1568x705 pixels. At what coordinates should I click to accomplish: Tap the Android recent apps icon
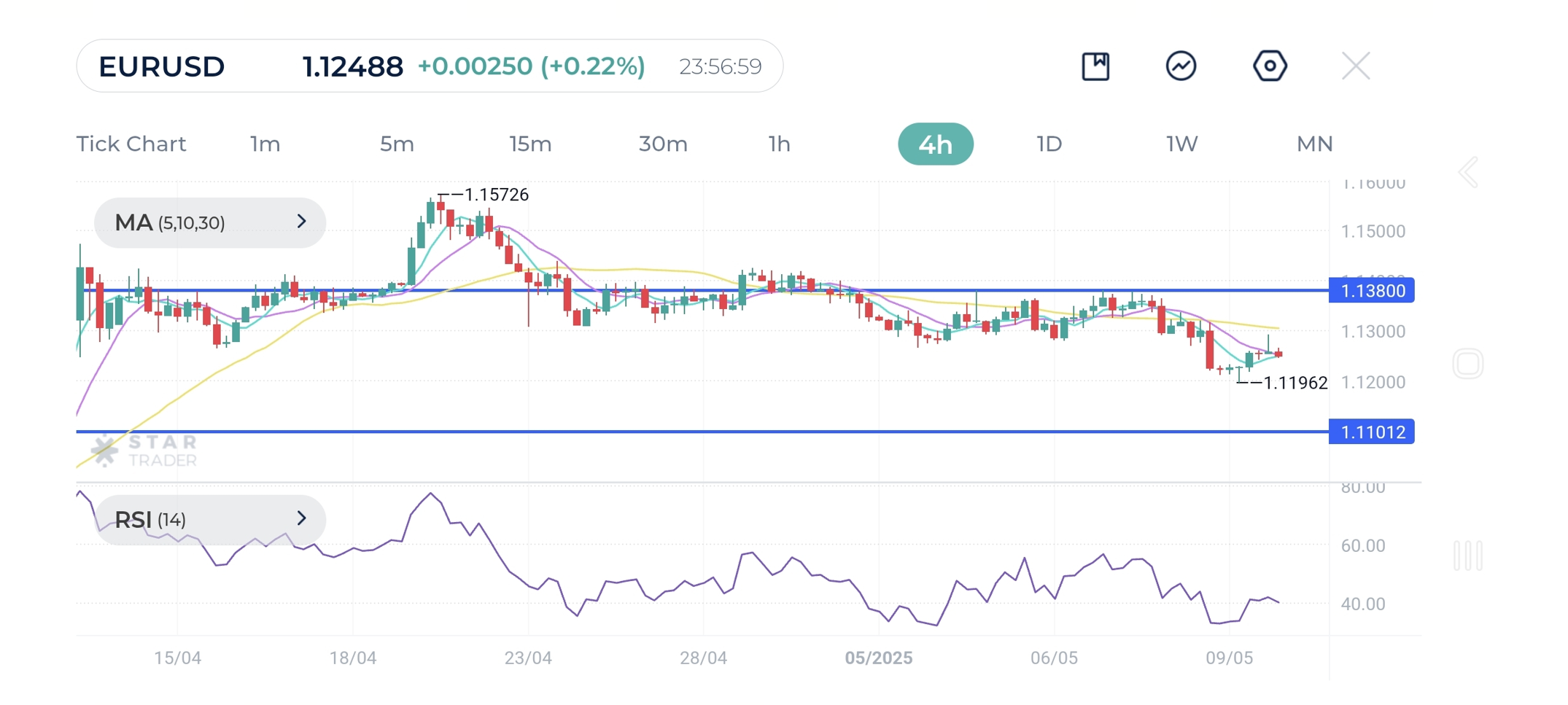click(x=1467, y=556)
